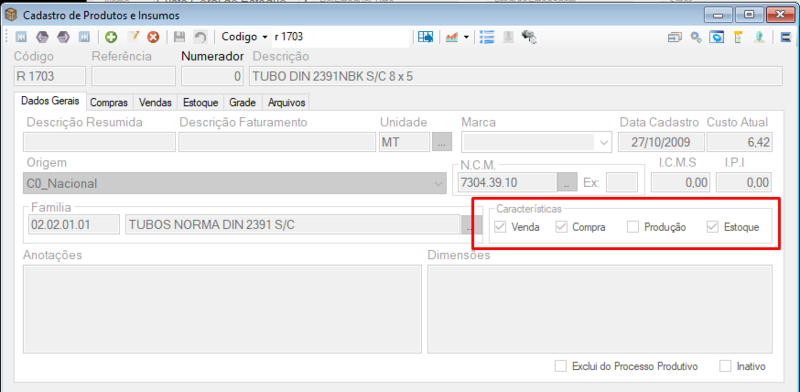Add a new product with green plus

(x=111, y=37)
